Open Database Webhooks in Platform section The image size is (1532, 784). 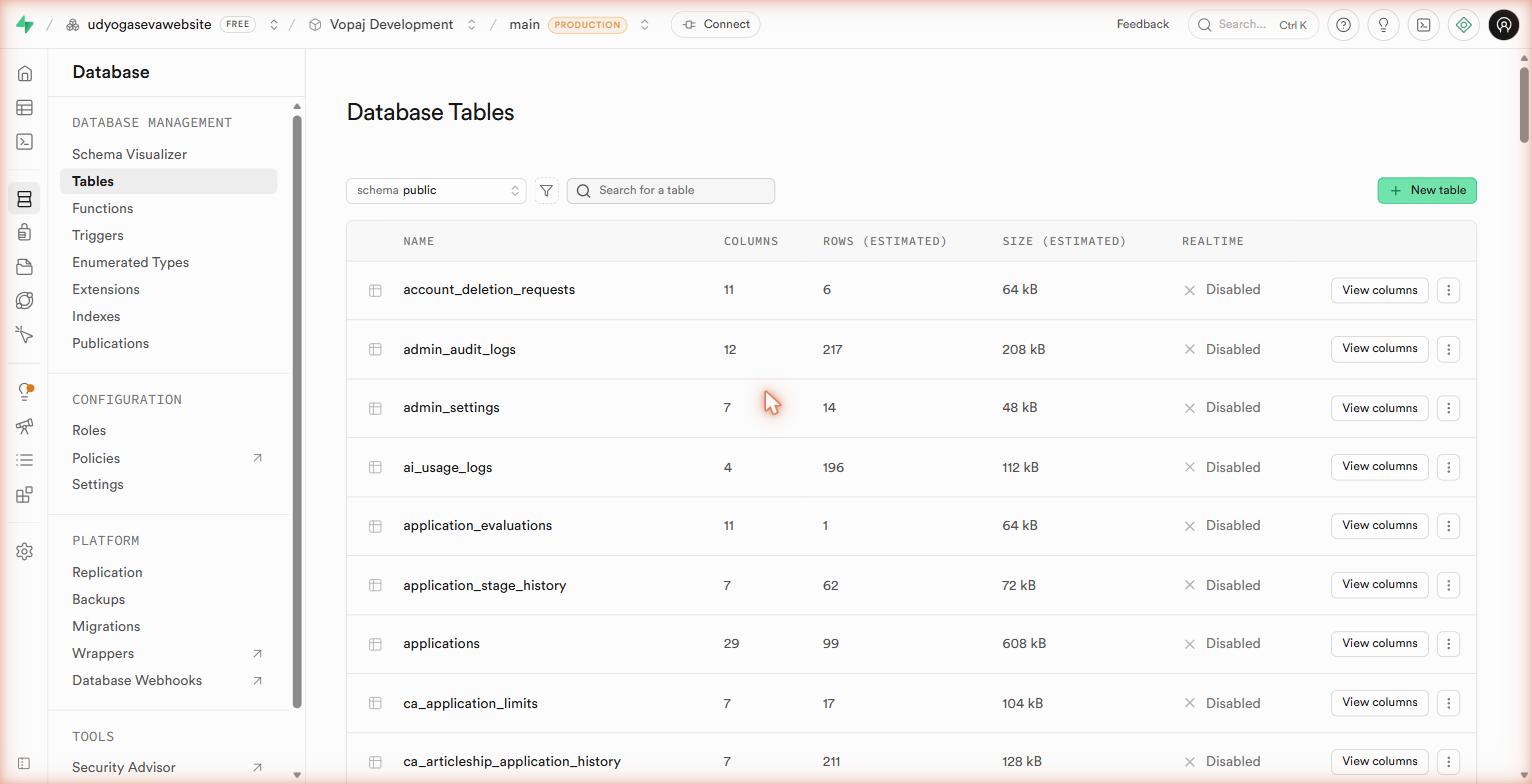point(168,680)
